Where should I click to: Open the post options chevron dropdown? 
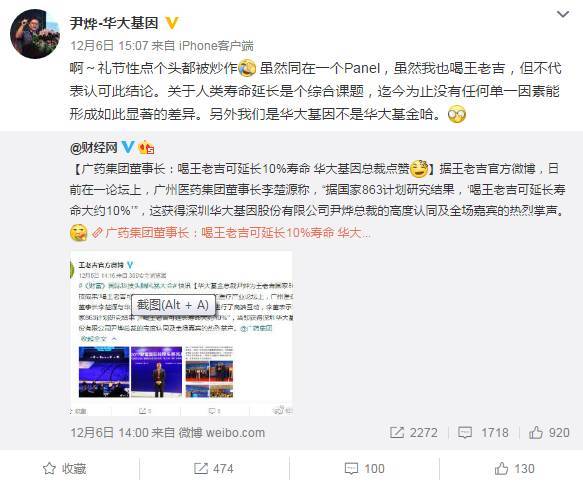coord(563,15)
